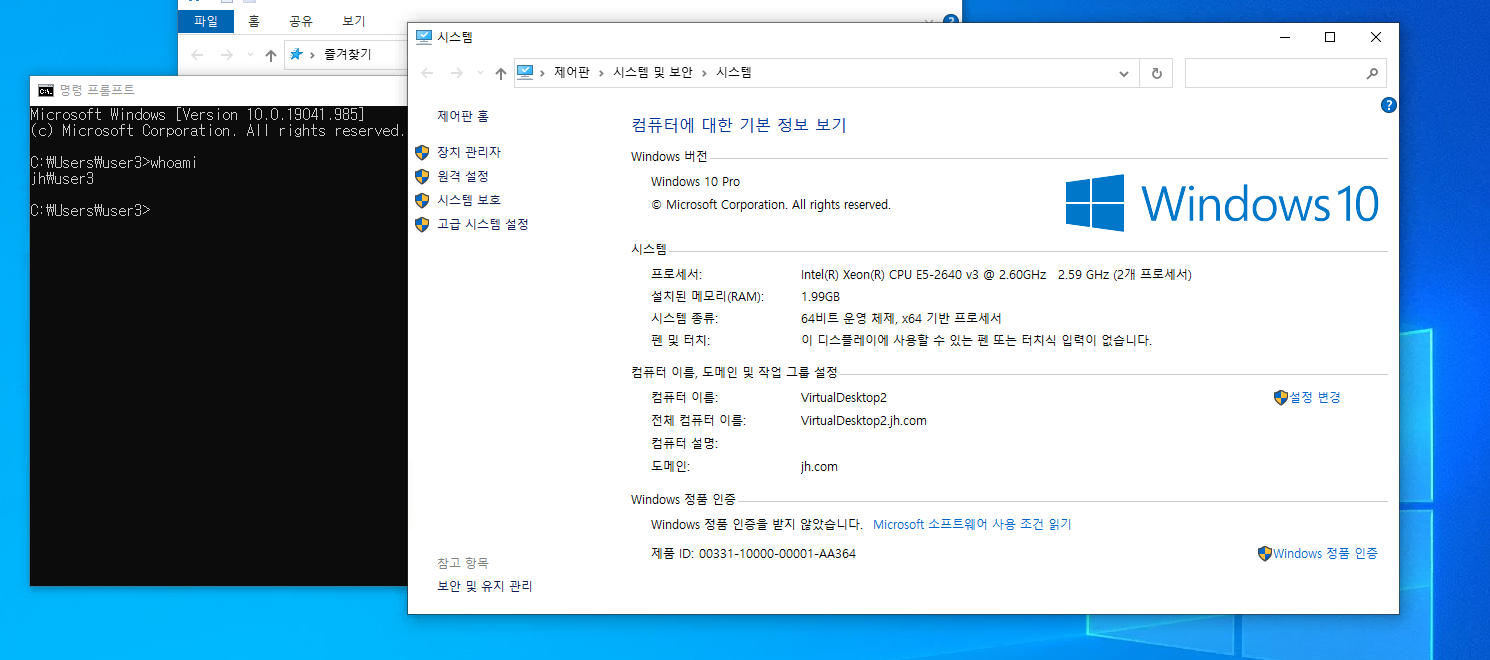The height and width of the screenshot is (660, 1490).
Task: Click full name VirtualDesktop2.jh.com
Action: click(864, 420)
